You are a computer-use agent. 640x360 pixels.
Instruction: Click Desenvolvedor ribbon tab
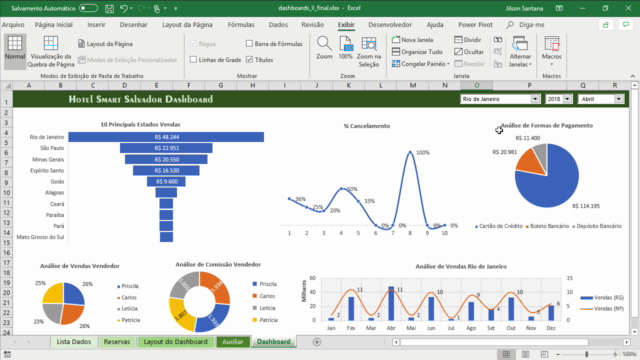tap(390, 25)
